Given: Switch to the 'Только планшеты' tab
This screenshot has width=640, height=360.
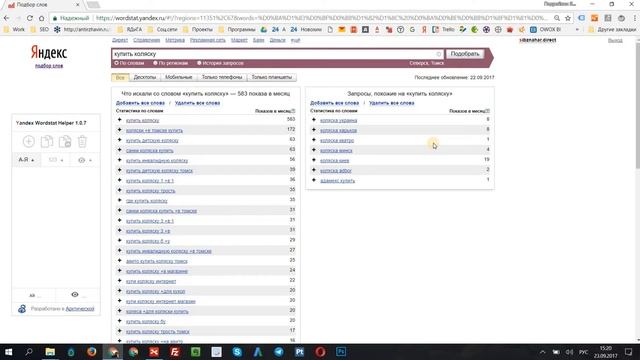Looking at the screenshot, I should coord(271,77).
